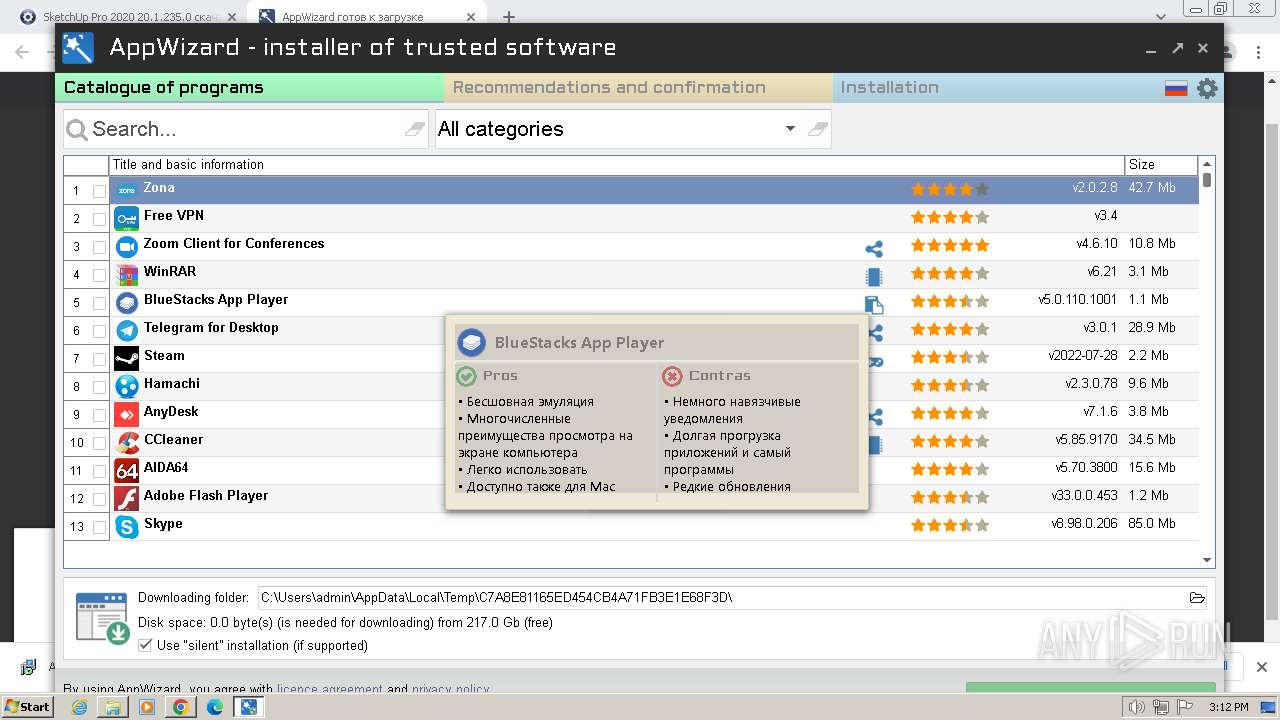Click Title and basic information column header
The height and width of the screenshot is (720, 1280).
point(617,165)
